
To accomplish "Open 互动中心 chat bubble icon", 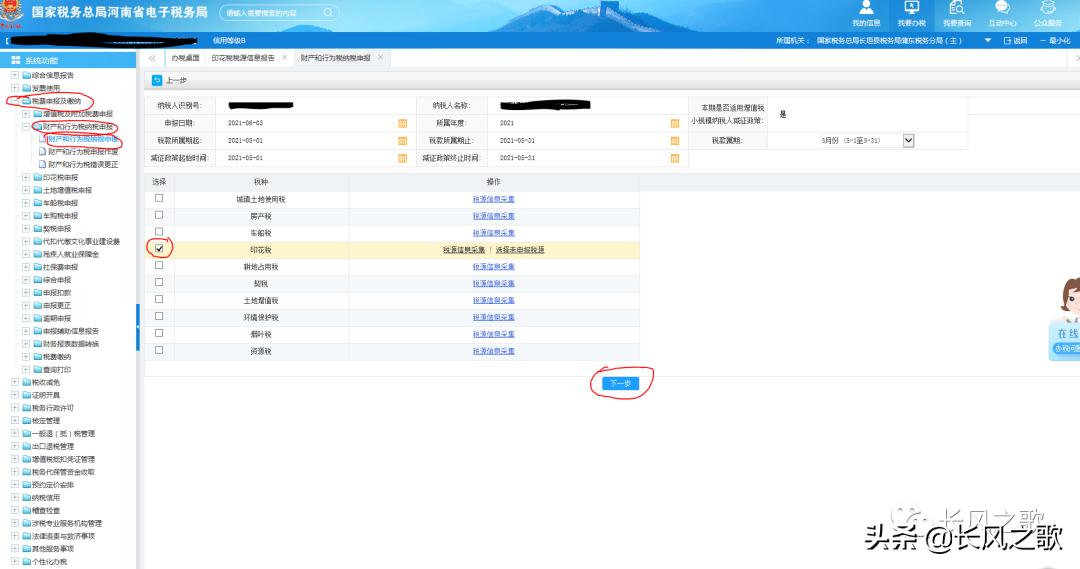I will point(1002,8).
